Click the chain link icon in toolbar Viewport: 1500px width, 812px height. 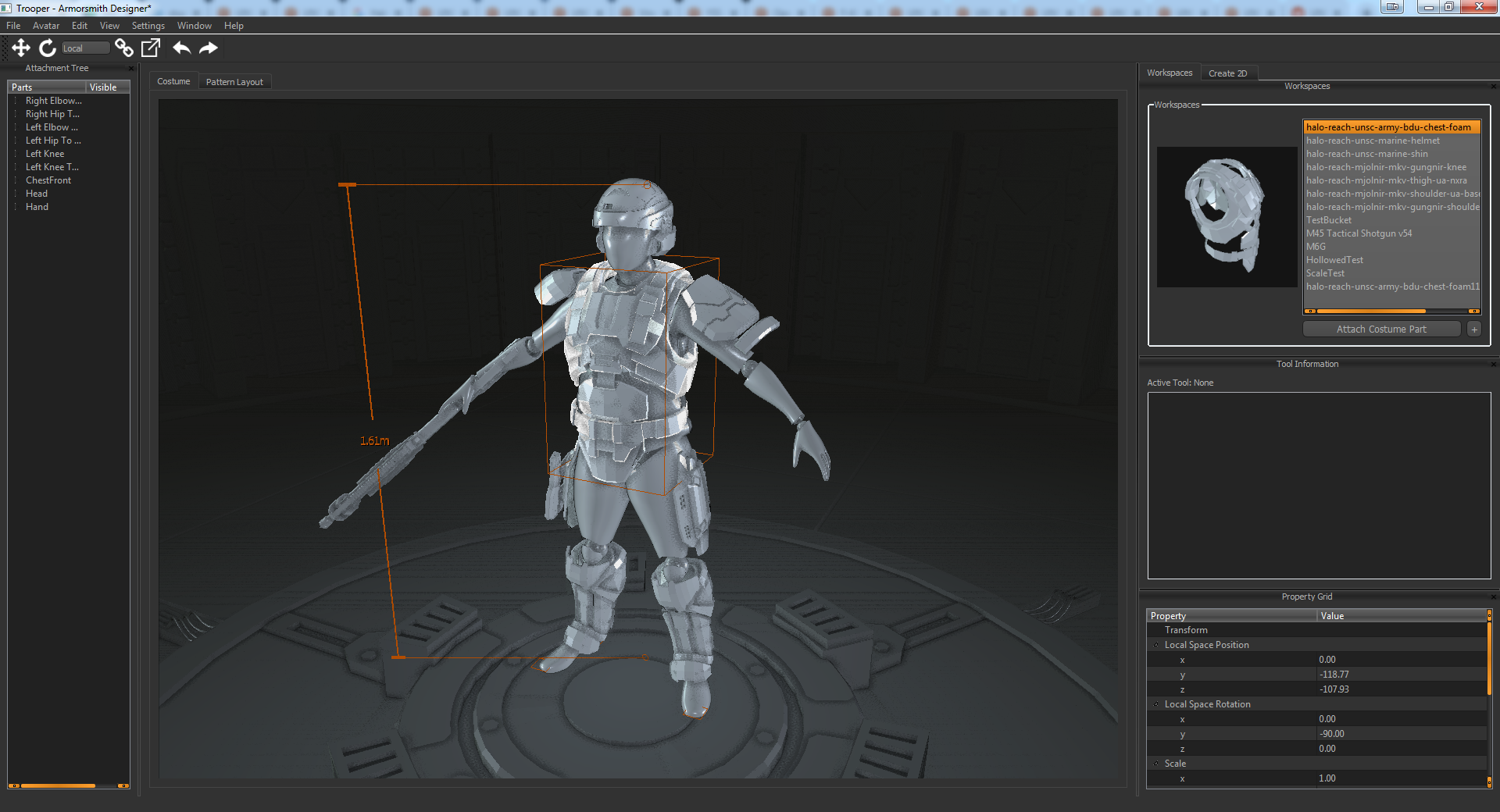pos(123,48)
